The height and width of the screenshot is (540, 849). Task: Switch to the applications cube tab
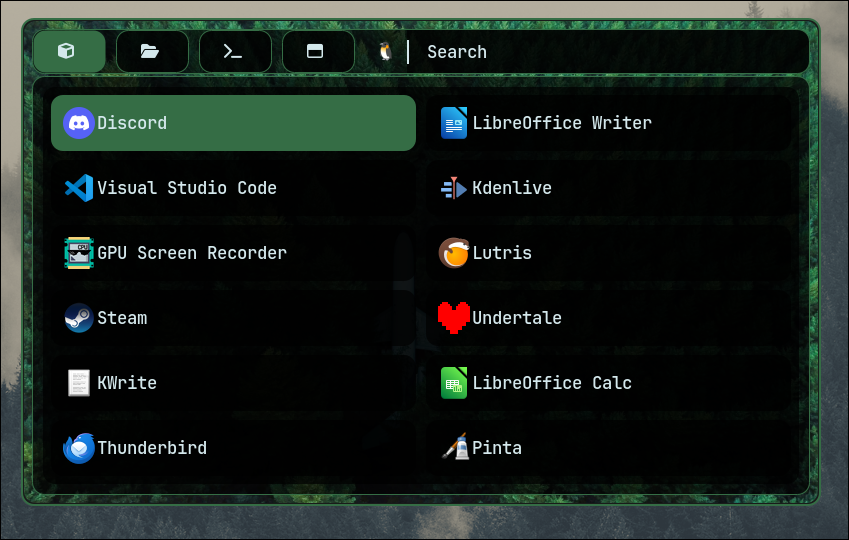tap(68, 51)
